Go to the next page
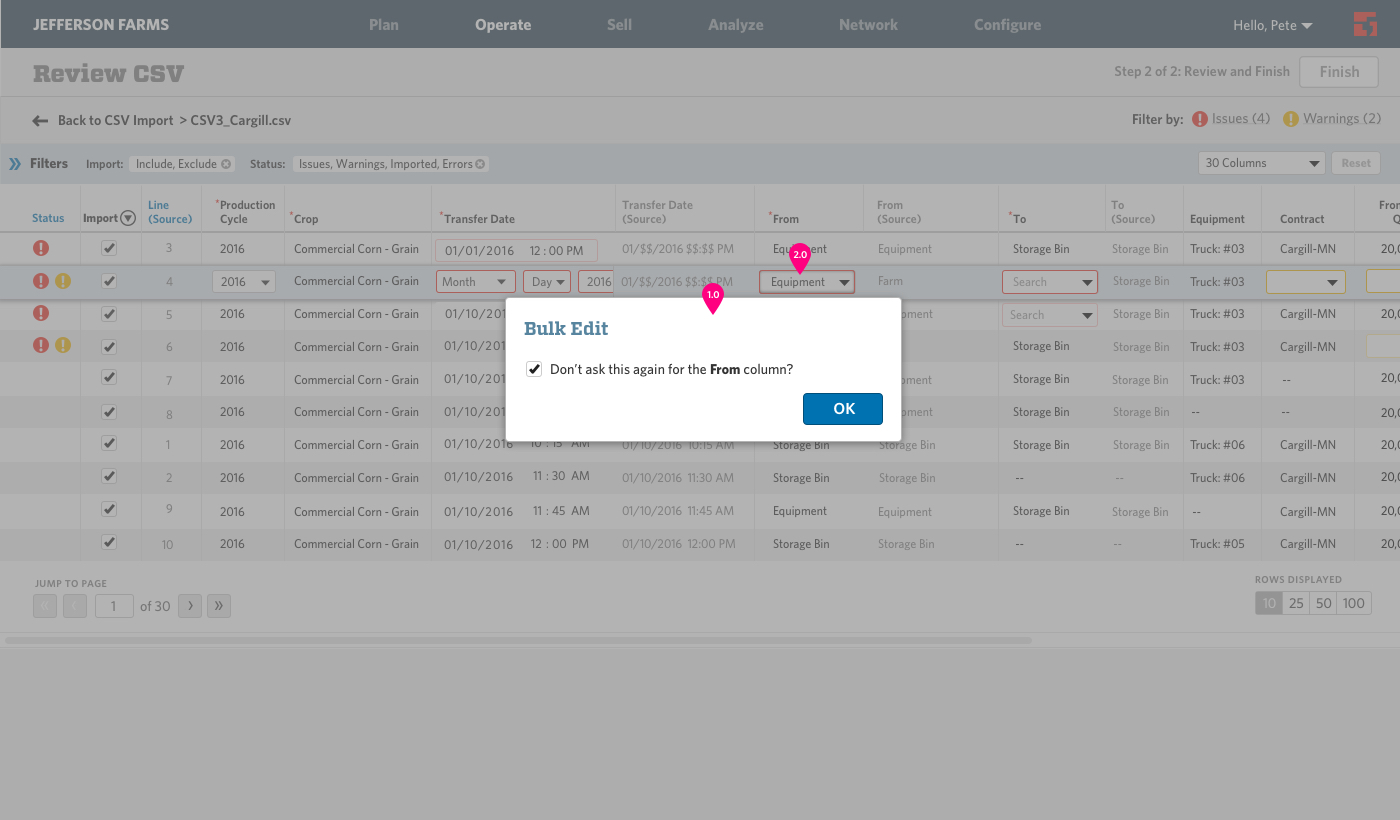The width and height of the screenshot is (1400, 820). [x=190, y=605]
